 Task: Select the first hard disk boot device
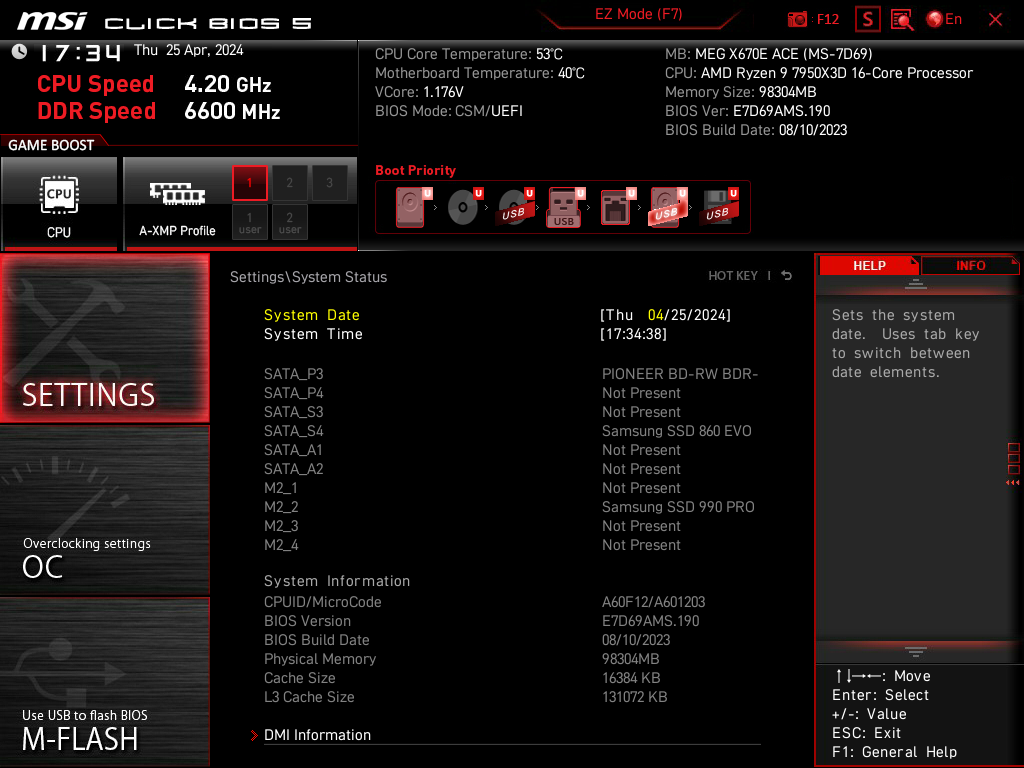click(x=413, y=207)
